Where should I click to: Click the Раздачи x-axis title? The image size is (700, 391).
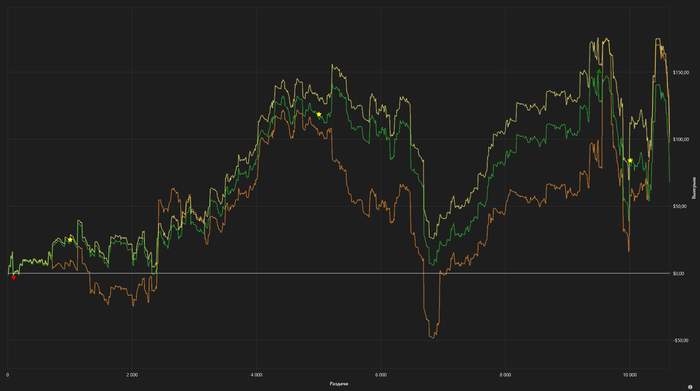(x=339, y=384)
